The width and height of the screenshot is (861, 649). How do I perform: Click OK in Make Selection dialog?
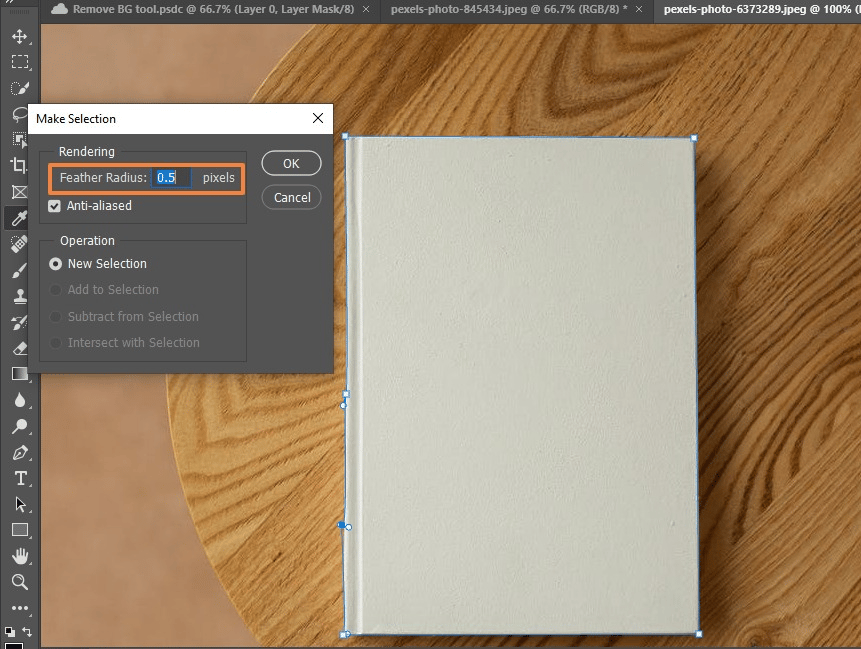coord(291,163)
